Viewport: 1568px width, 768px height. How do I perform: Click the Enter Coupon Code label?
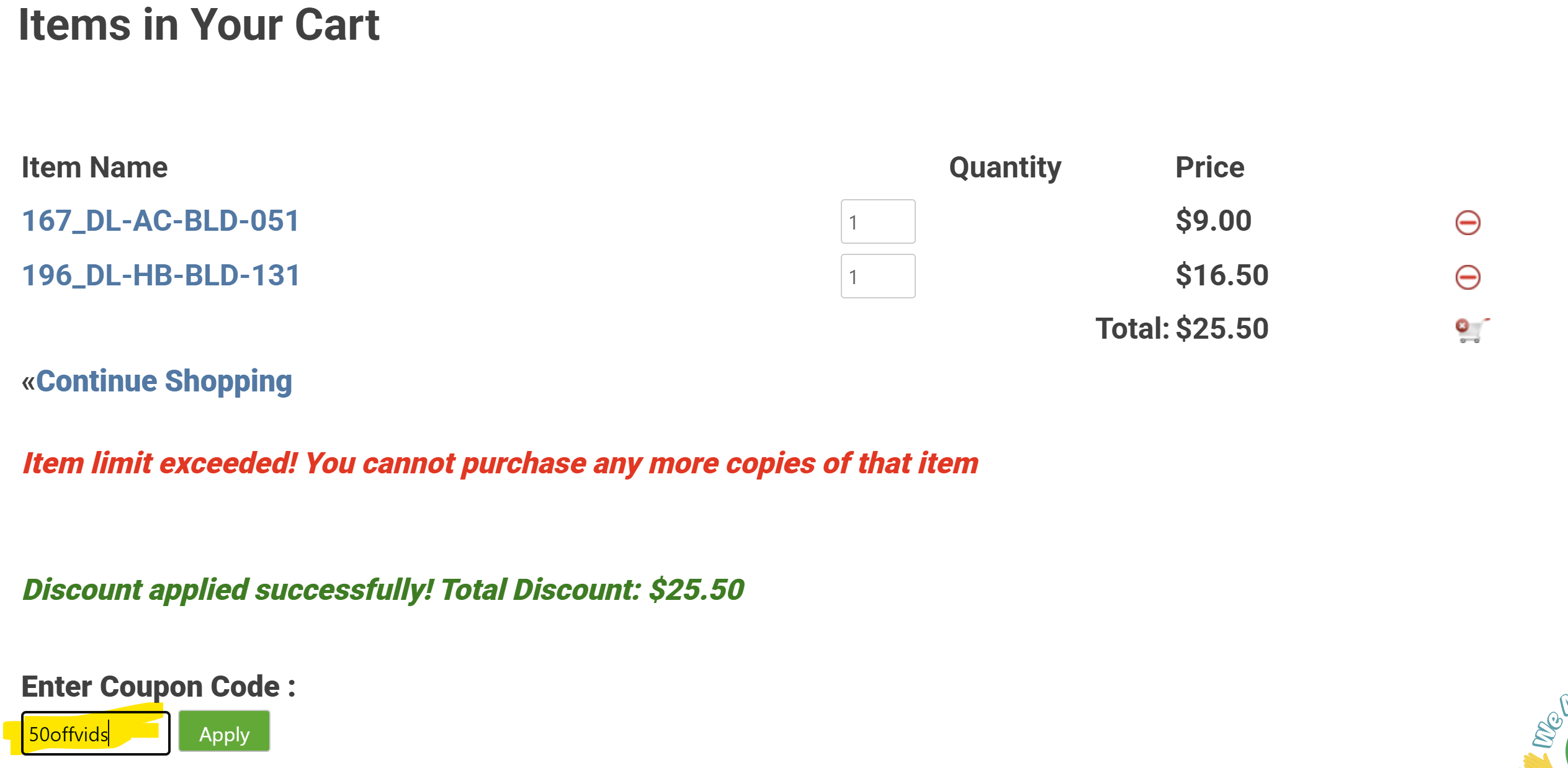pos(158,687)
